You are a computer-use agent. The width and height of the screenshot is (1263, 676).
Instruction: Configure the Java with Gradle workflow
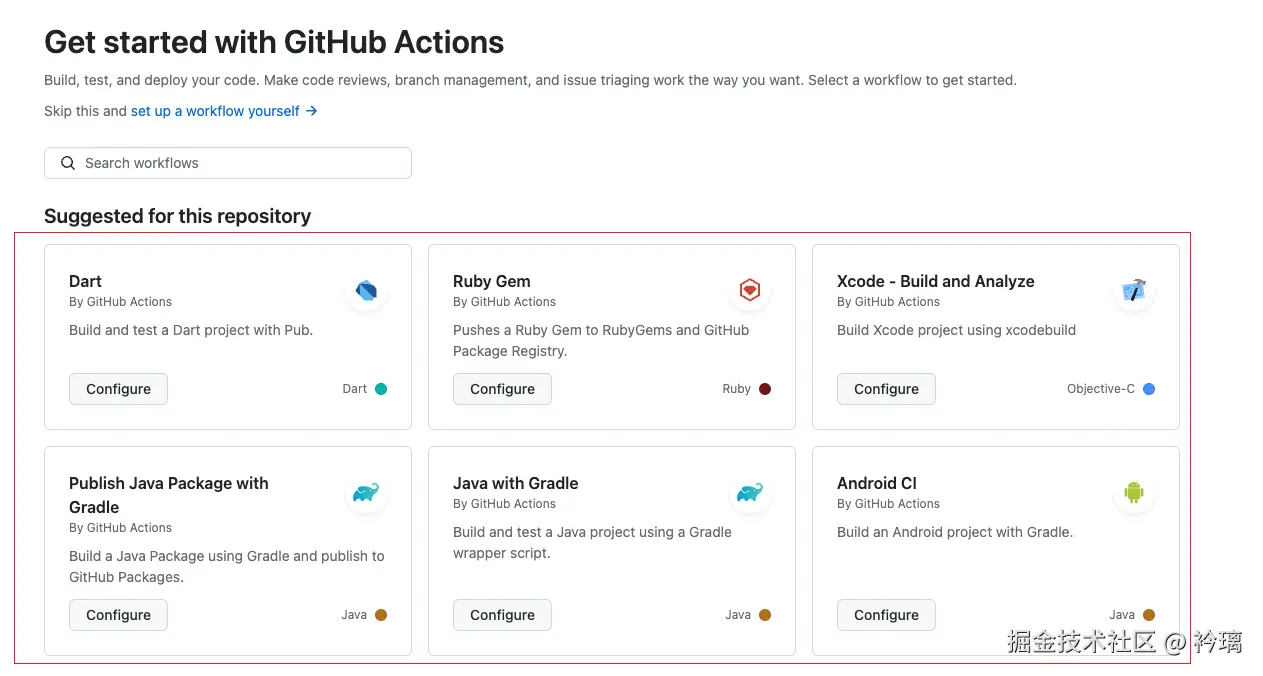tap(502, 615)
